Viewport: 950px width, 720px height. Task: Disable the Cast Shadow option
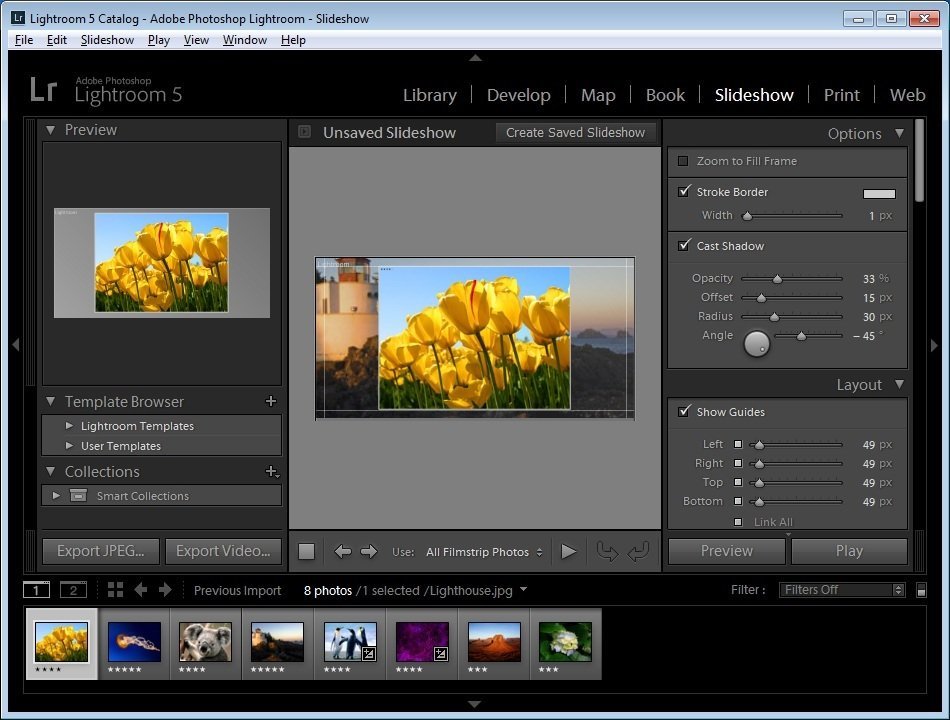(685, 245)
